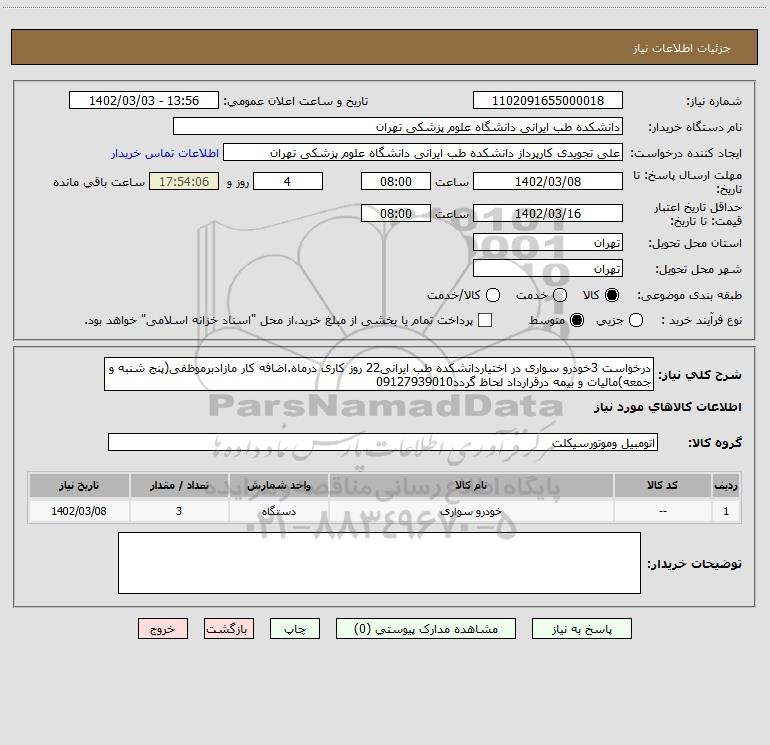The height and width of the screenshot is (745, 770).
Task: Tick the اسناد خزانه اسلامی payment checkbox
Action: [x=485, y=320]
